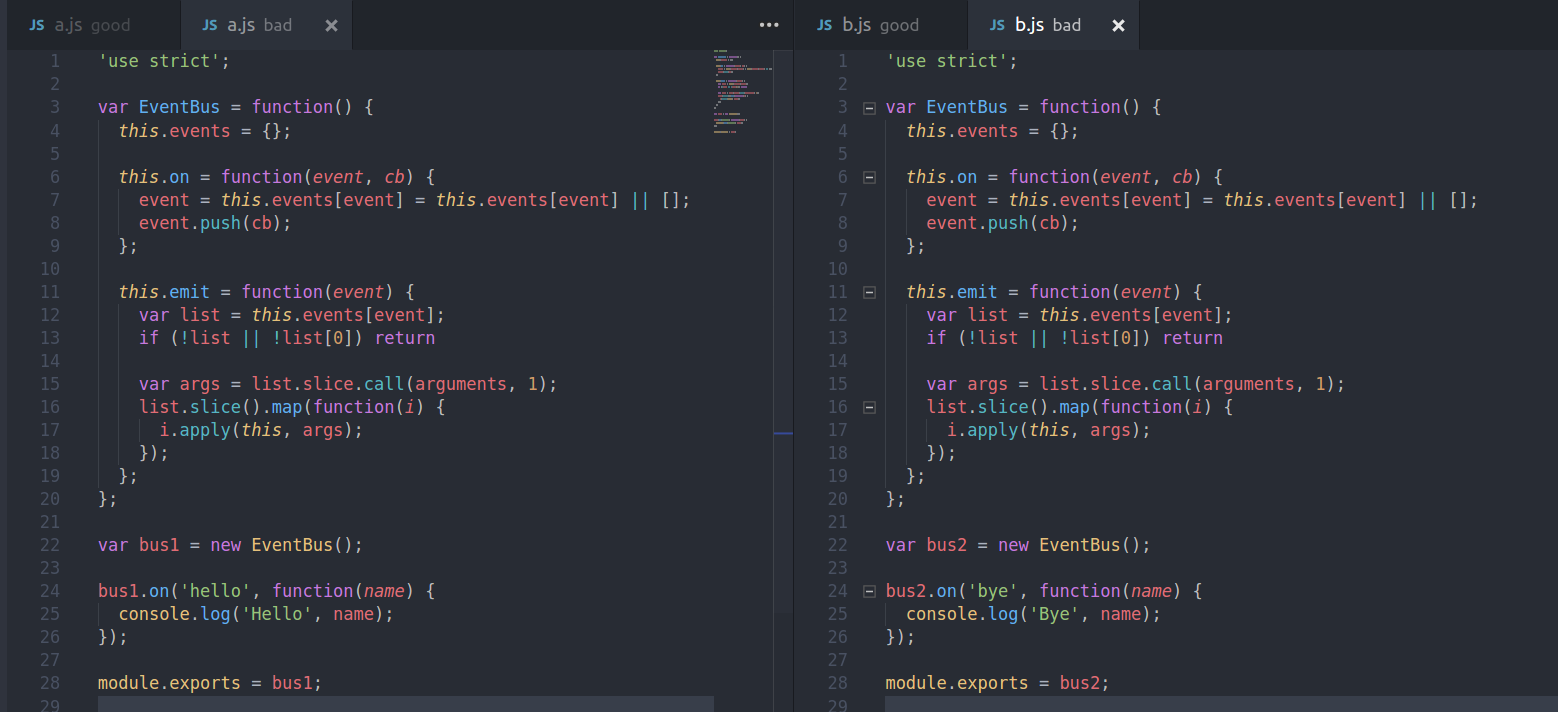The height and width of the screenshot is (712, 1558).
Task: Collapse the EventBus function on line 3
Action: tap(869, 107)
